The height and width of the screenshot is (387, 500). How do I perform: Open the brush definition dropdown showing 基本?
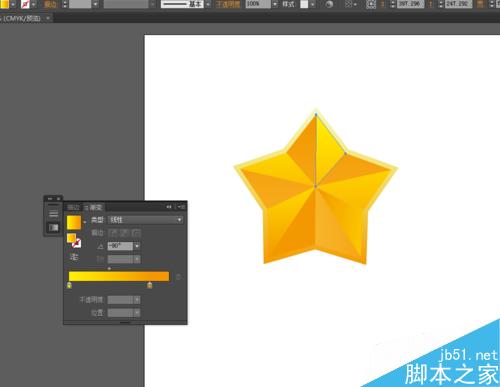[x=208, y=4]
